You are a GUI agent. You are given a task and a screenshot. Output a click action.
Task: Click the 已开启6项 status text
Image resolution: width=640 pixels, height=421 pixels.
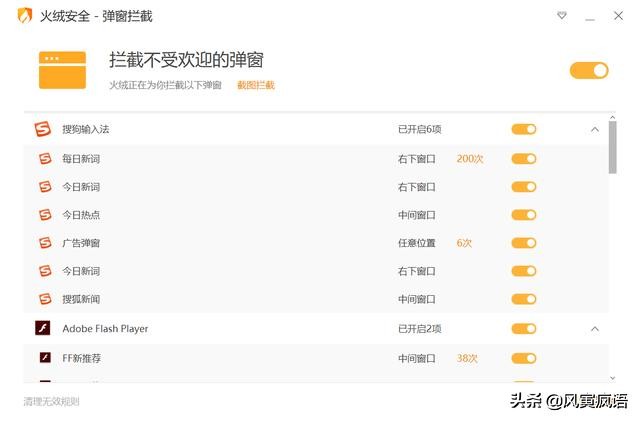pyautogui.click(x=420, y=129)
